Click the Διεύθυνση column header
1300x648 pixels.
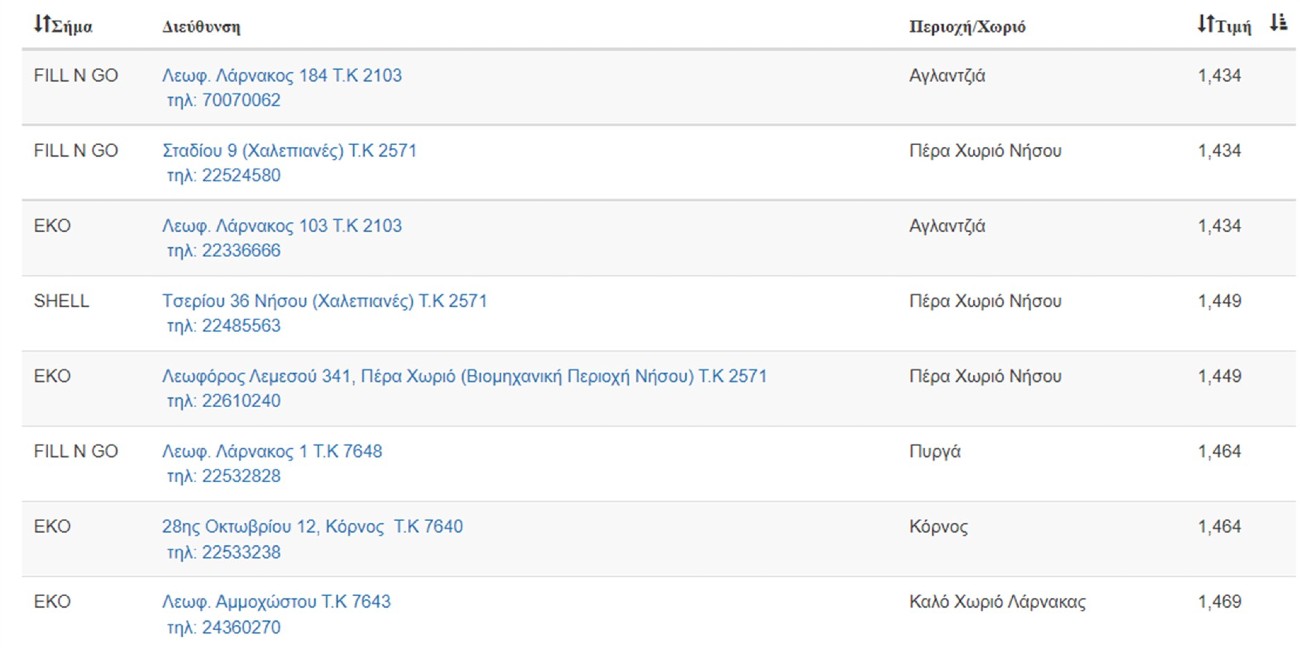(x=201, y=27)
